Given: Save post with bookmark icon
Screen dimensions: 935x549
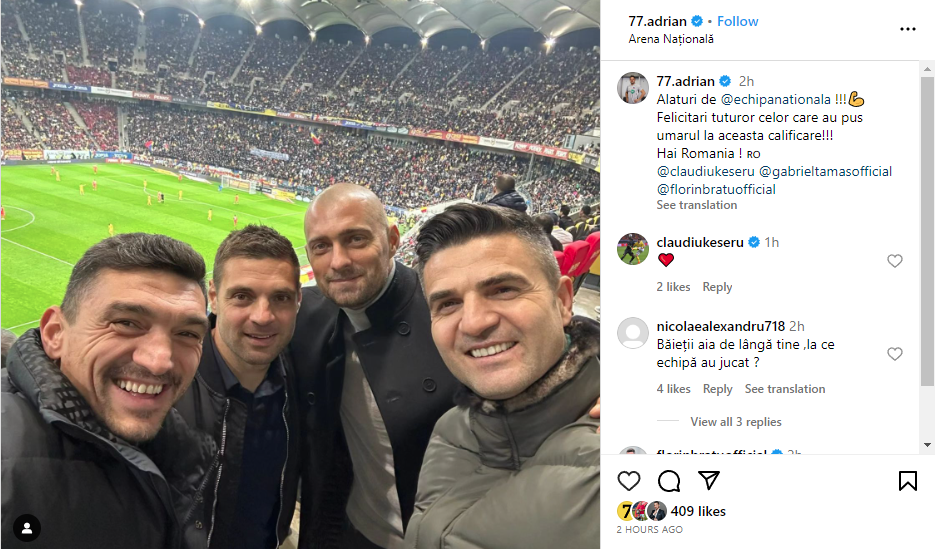Looking at the screenshot, I should (908, 480).
